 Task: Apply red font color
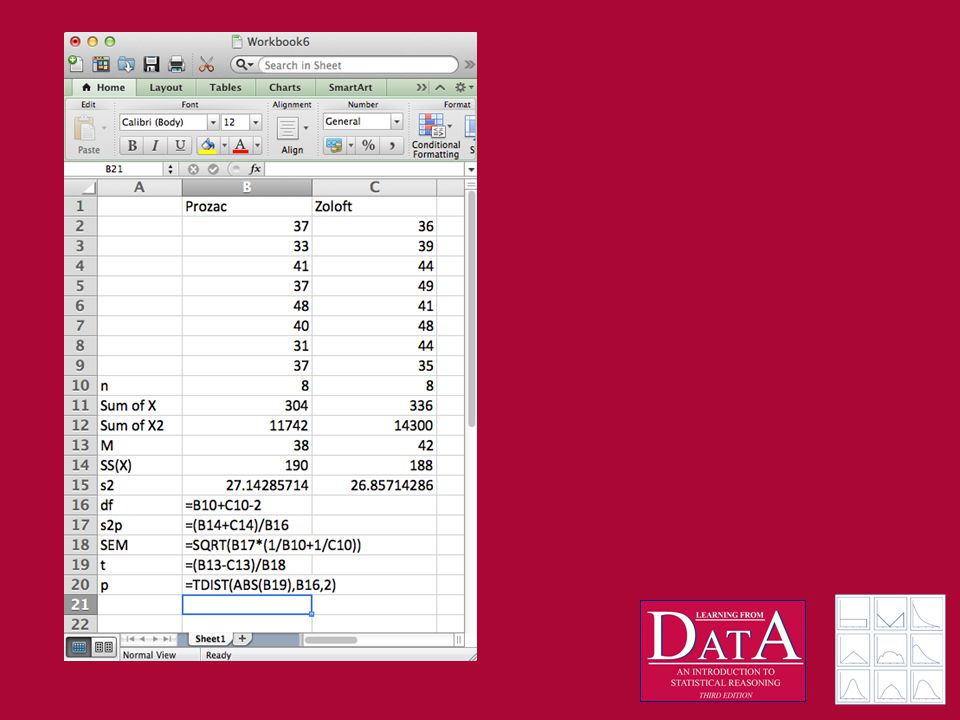(x=241, y=146)
